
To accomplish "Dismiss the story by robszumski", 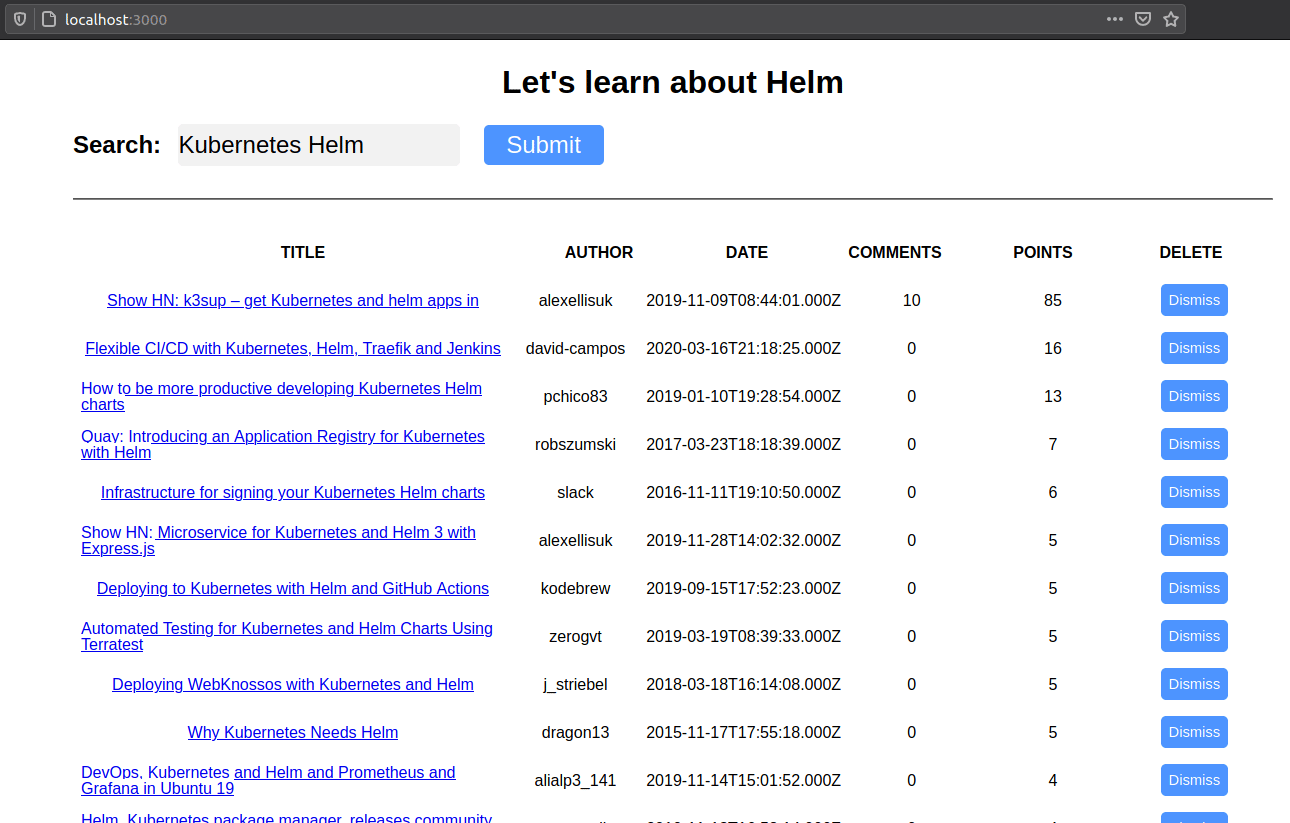I will [1193, 444].
